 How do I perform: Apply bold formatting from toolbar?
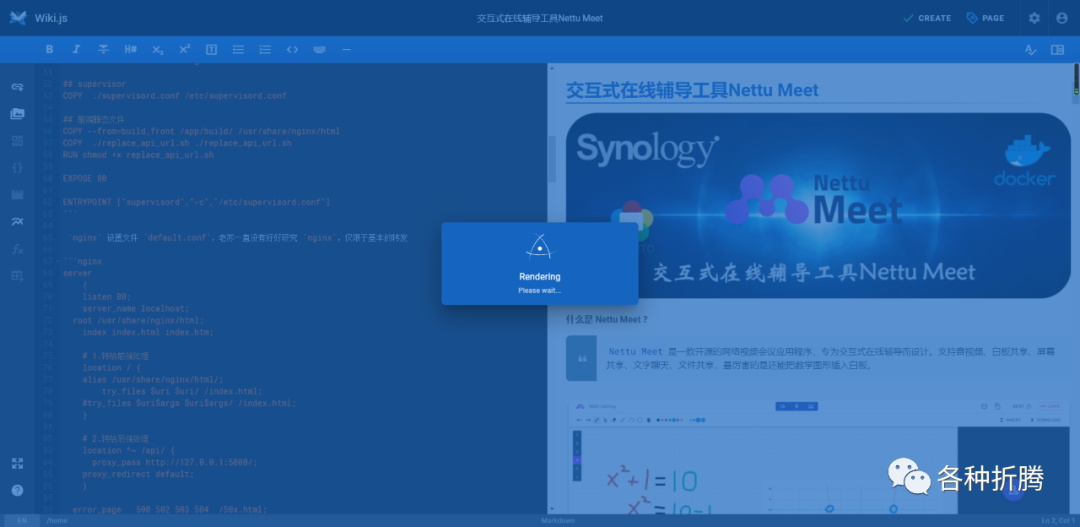(x=49, y=50)
